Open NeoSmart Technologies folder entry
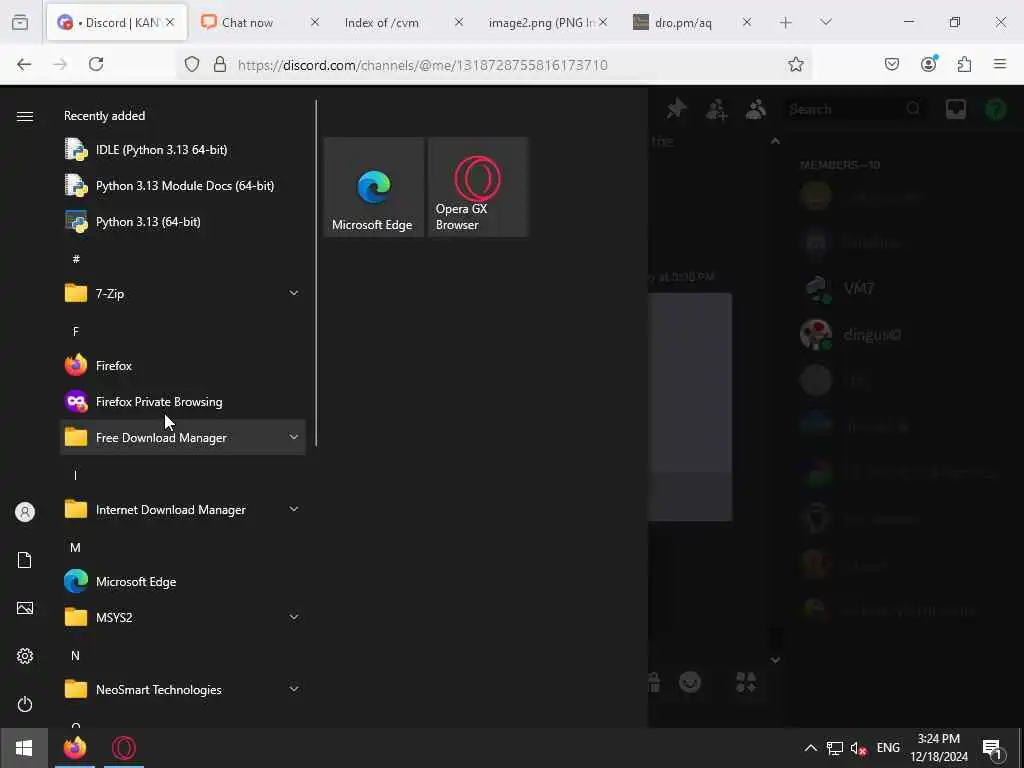 pos(182,689)
